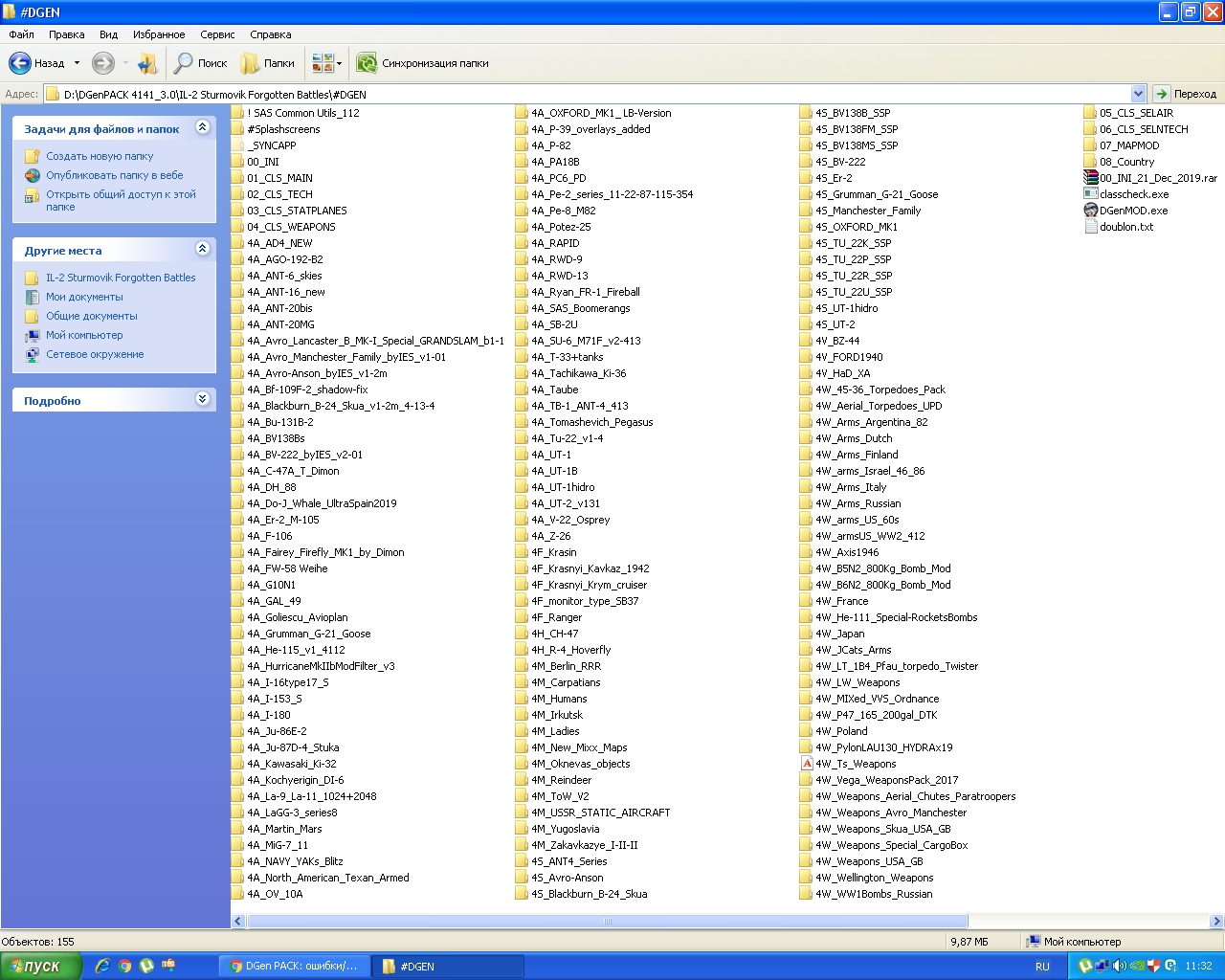The image size is (1225, 980).
Task: Click the Forward arrow icon in toolbar
Action: tap(102, 63)
